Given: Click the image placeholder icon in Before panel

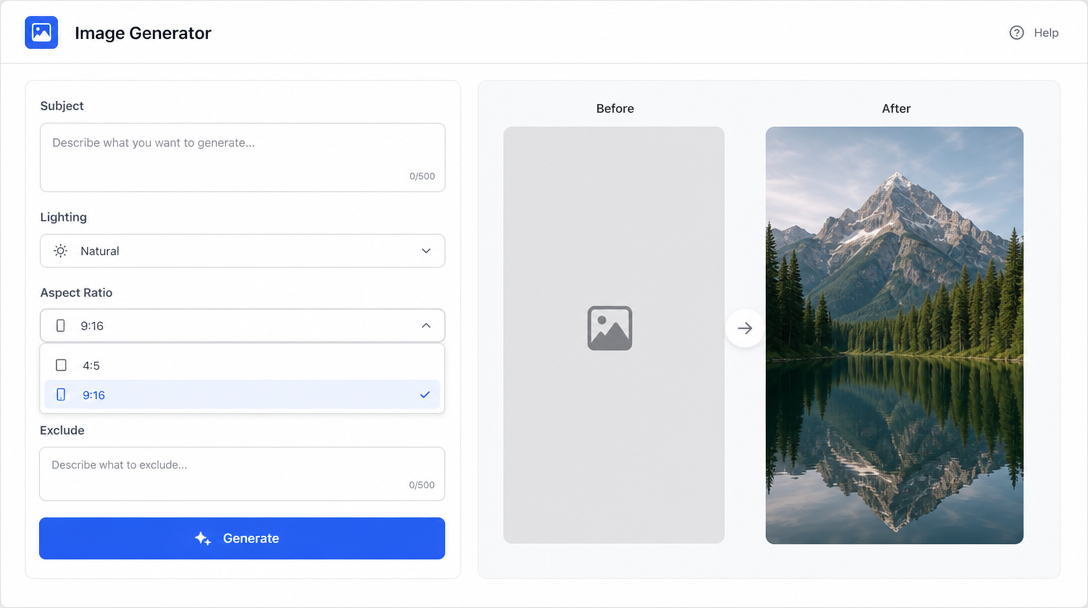Looking at the screenshot, I should [609, 328].
